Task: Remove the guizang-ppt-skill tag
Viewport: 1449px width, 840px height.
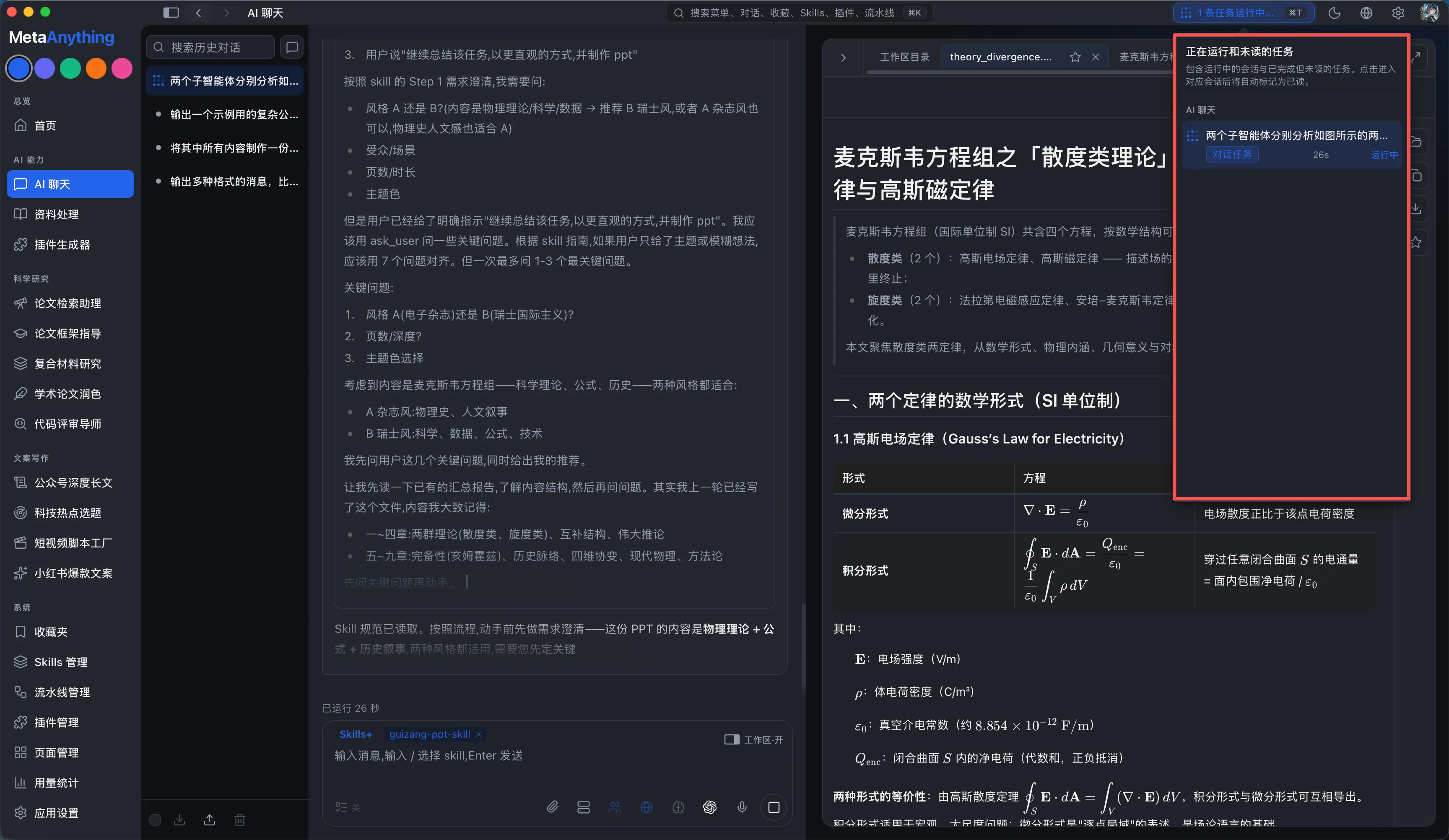Action: click(478, 734)
